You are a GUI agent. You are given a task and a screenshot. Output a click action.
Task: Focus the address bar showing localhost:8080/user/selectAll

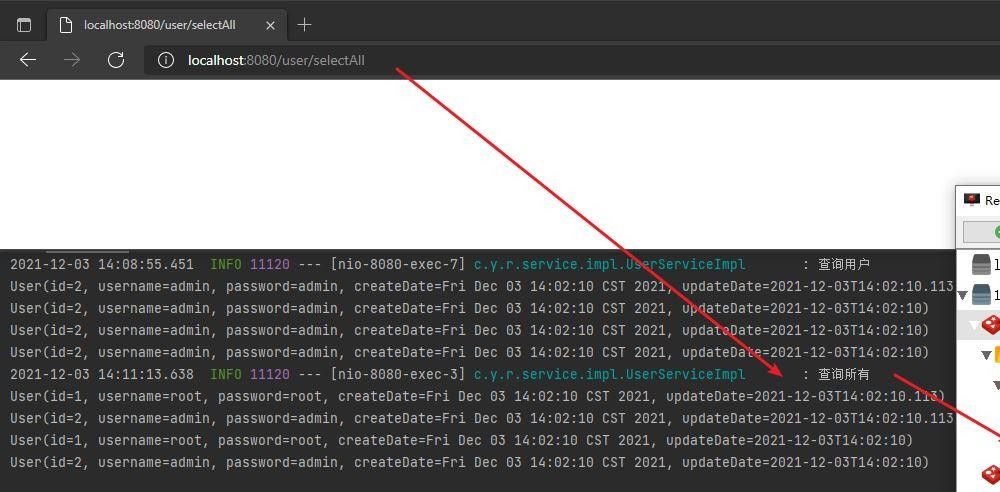[500, 60]
